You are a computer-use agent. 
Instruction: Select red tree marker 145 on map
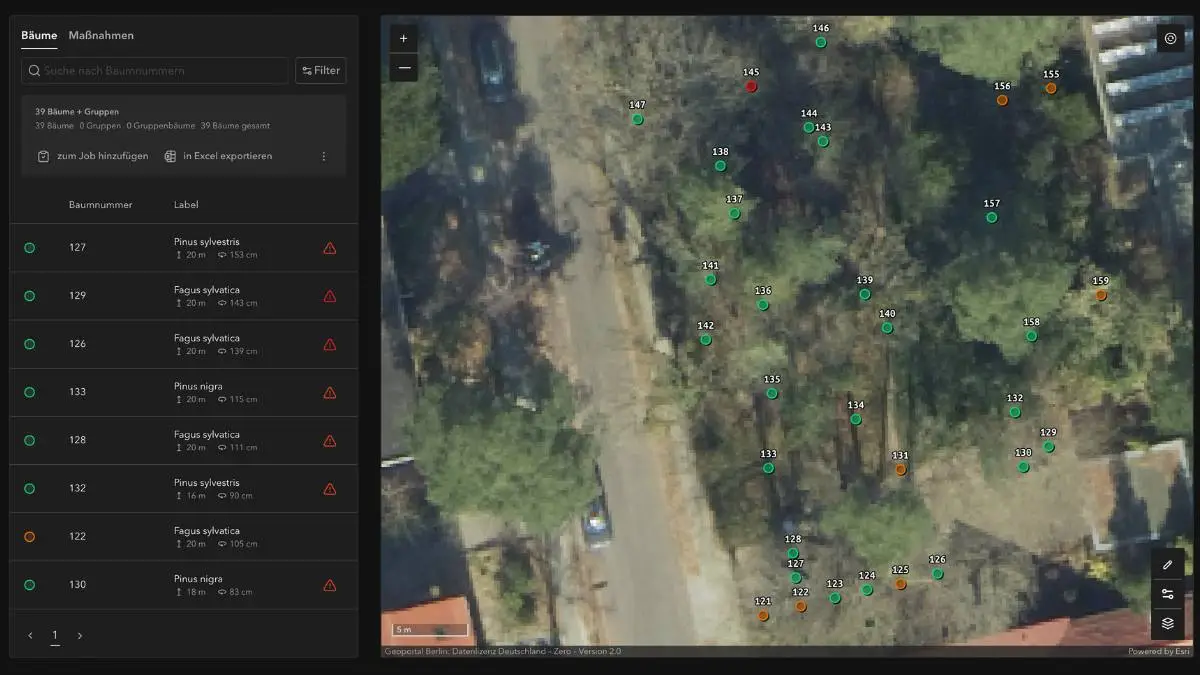(751, 86)
